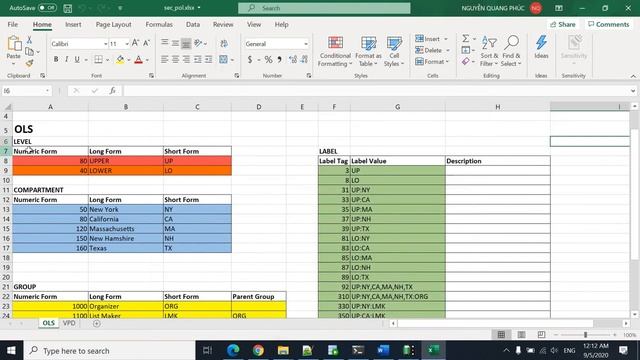Click the Insert Function fx icon
Viewport: 640px width, 360px height.
pyautogui.click(x=112, y=91)
